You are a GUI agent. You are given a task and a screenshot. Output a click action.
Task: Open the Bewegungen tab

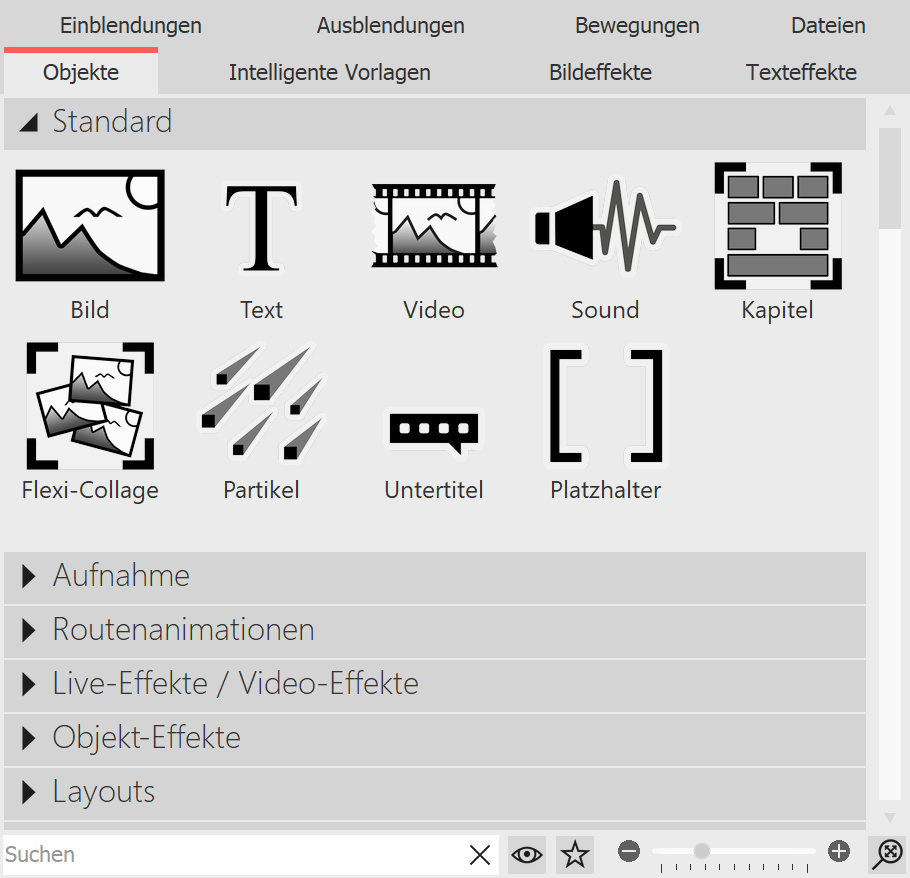[x=637, y=25]
